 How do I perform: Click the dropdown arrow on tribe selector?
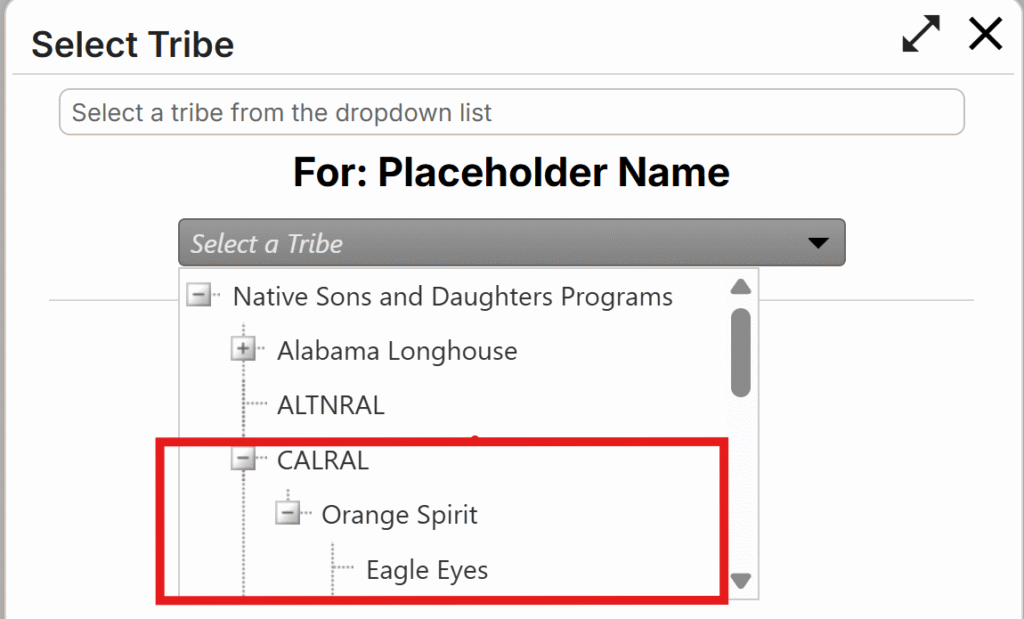click(818, 243)
